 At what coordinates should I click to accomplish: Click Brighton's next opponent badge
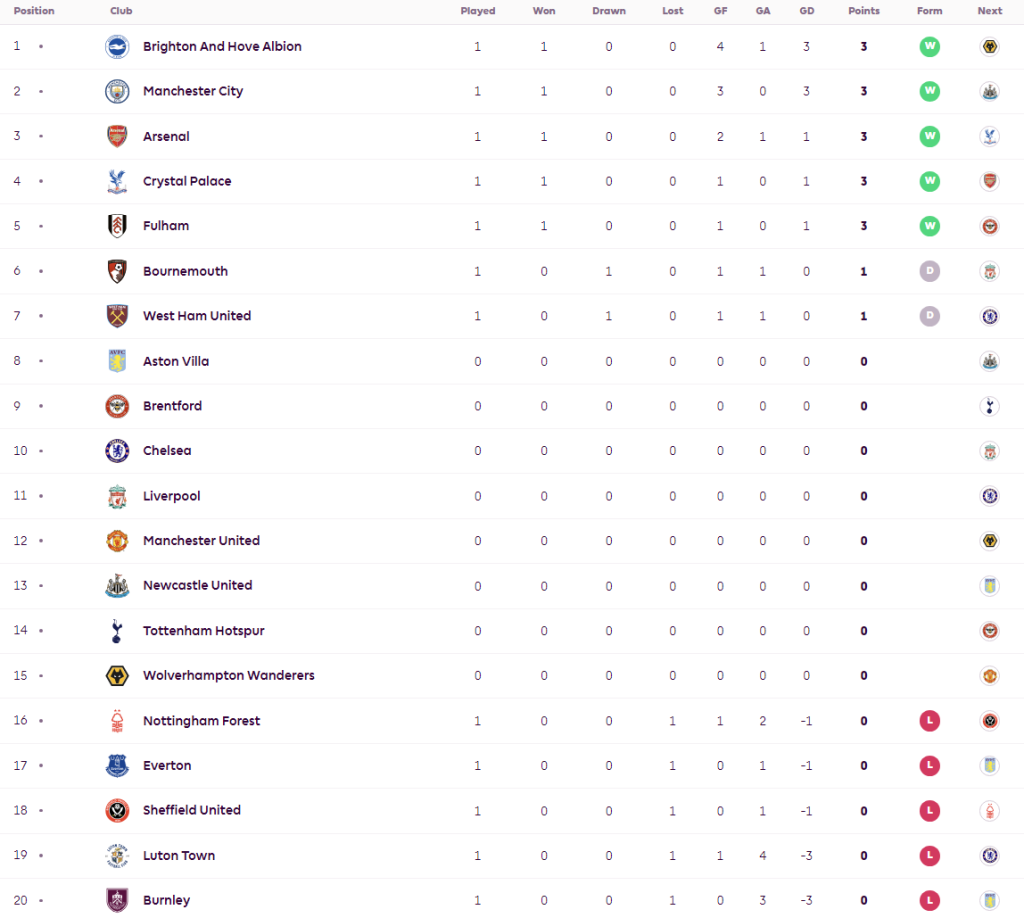pyautogui.click(x=989, y=46)
